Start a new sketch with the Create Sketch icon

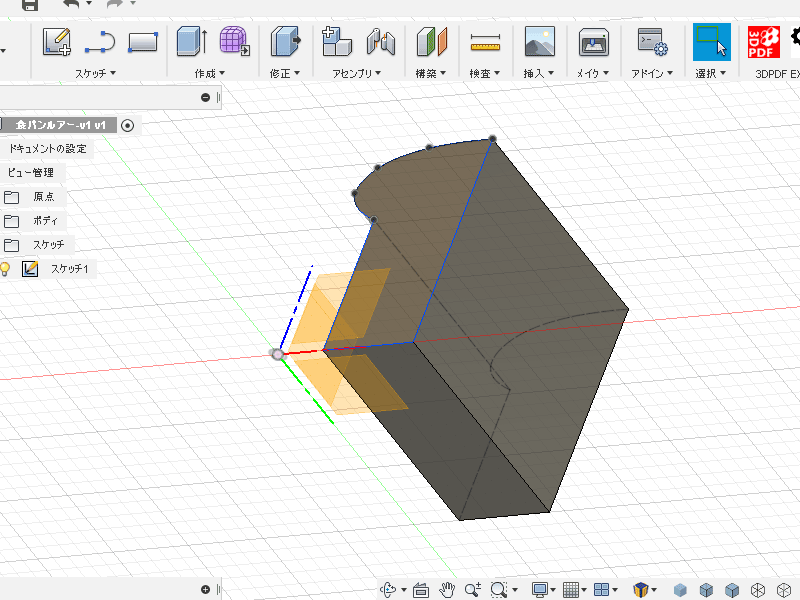click(57, 42)
